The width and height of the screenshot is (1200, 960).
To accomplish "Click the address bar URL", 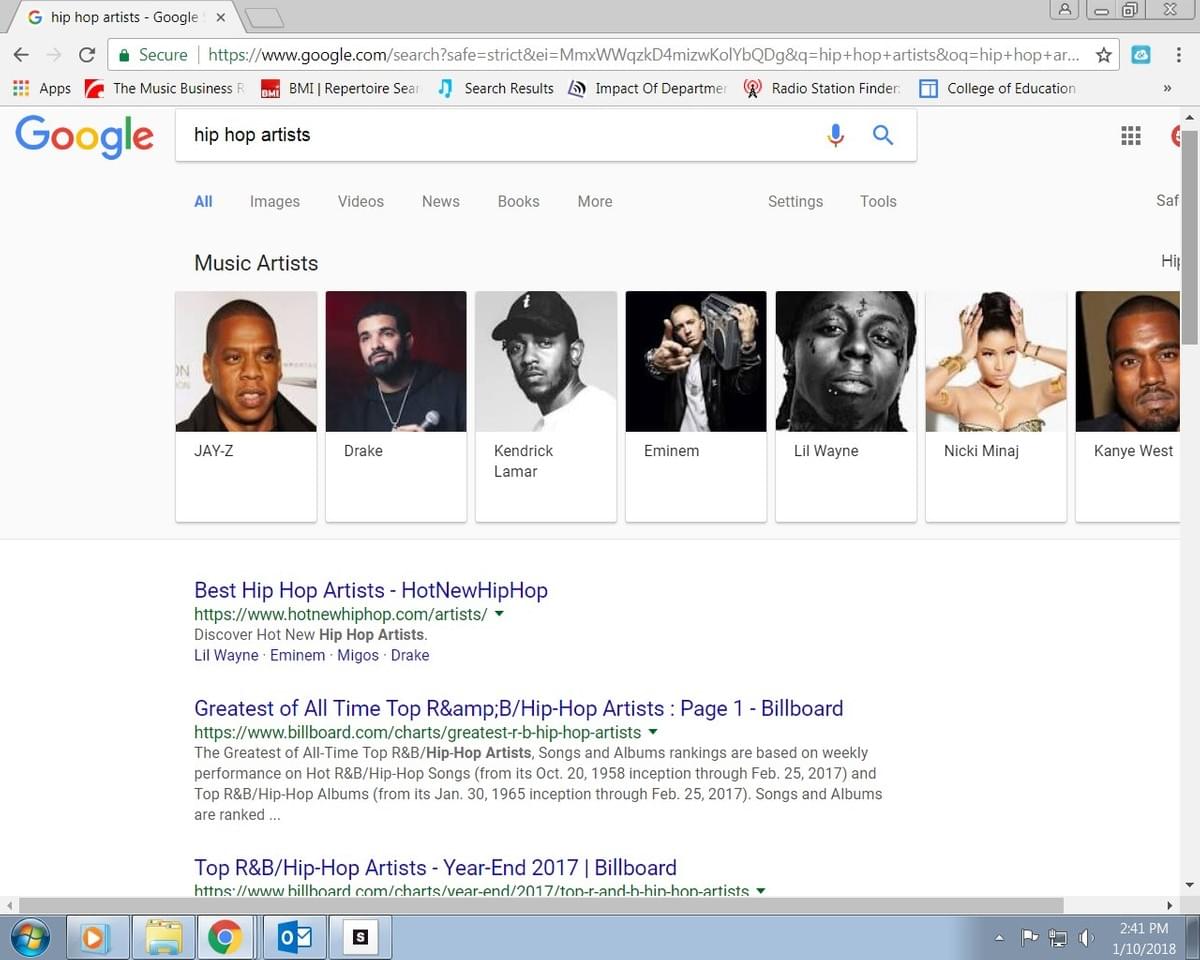I will pyautogui.click(x=643, y=55).
